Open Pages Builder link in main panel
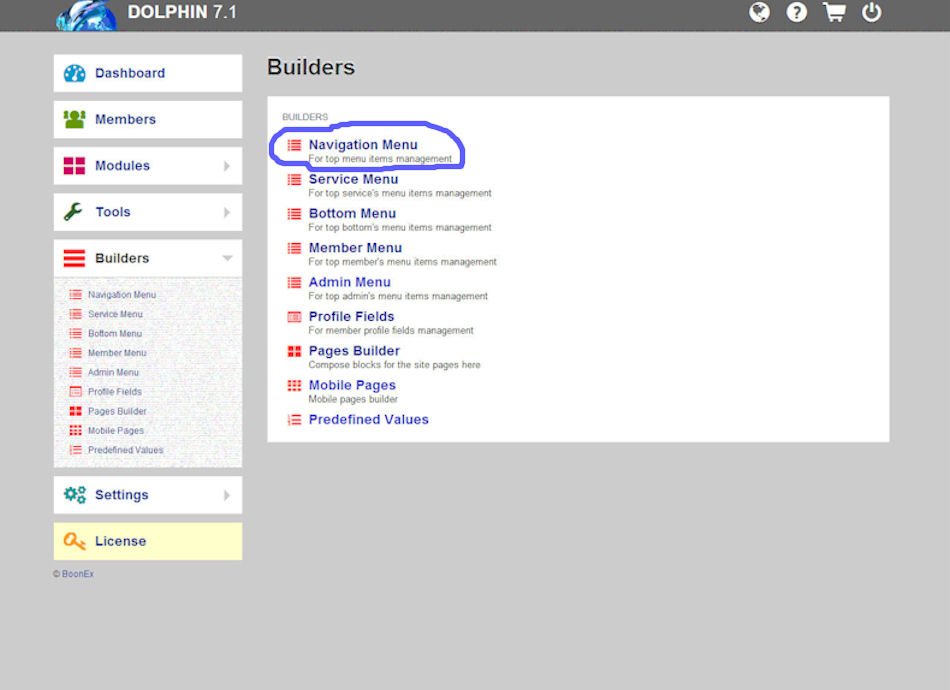This screenshot has width=950, height=690. coord(354,351)
